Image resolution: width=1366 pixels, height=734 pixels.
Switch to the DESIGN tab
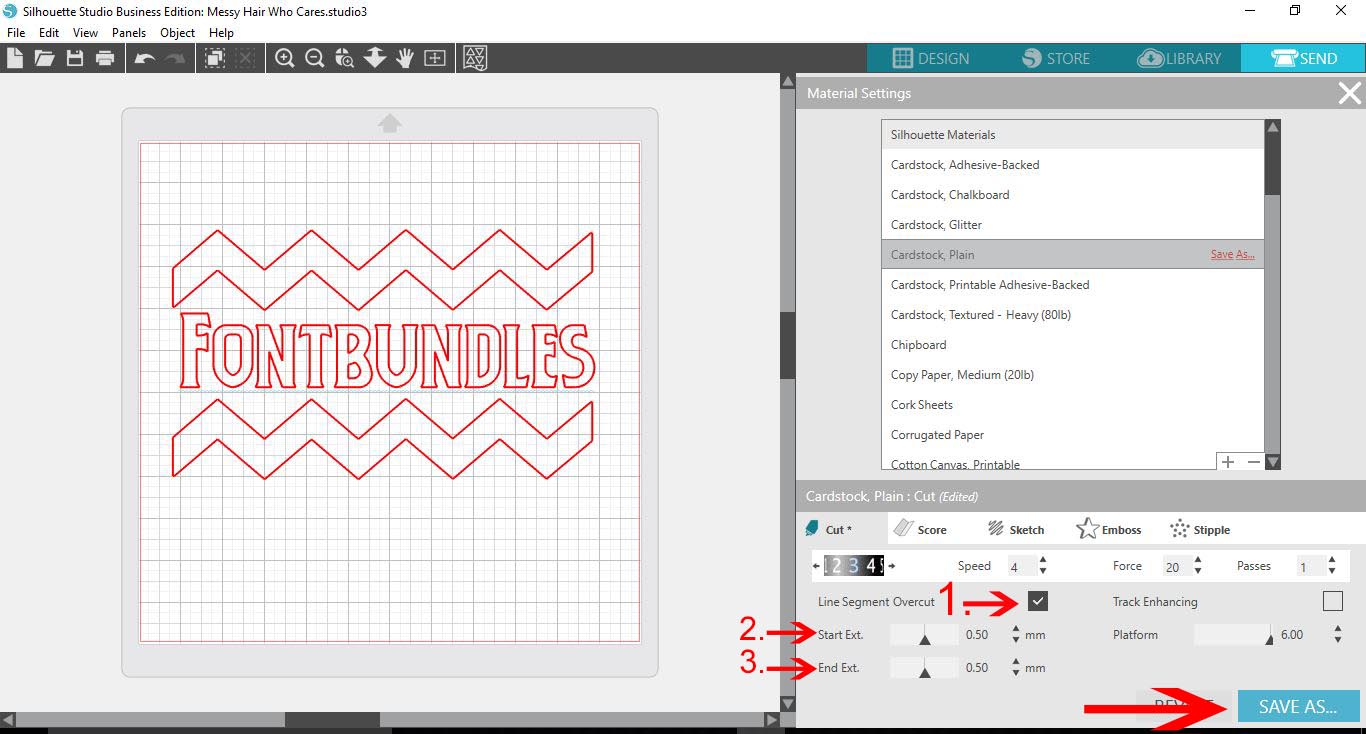929,58
